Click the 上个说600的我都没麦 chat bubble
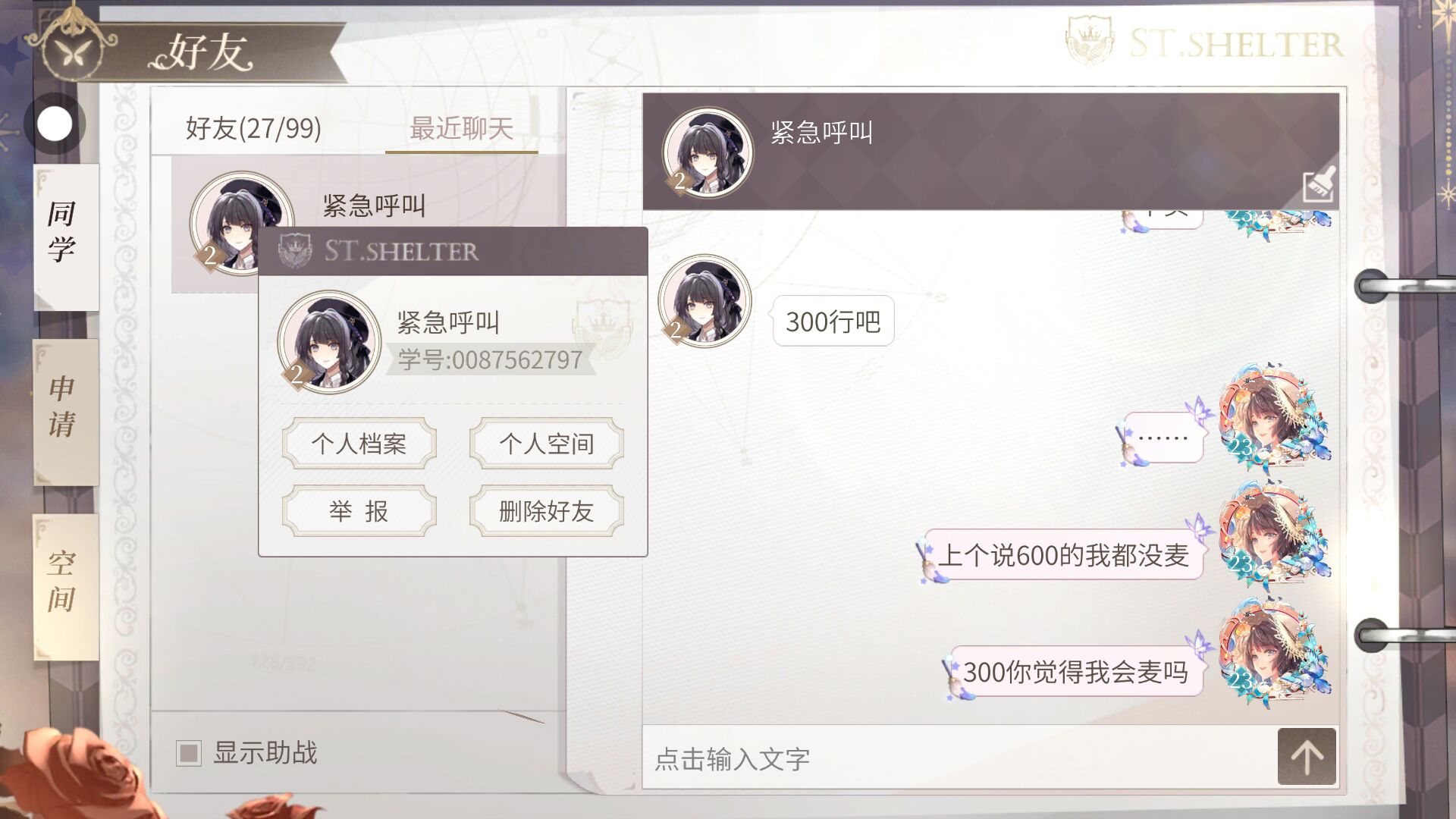 click(x=1064, y=555)
